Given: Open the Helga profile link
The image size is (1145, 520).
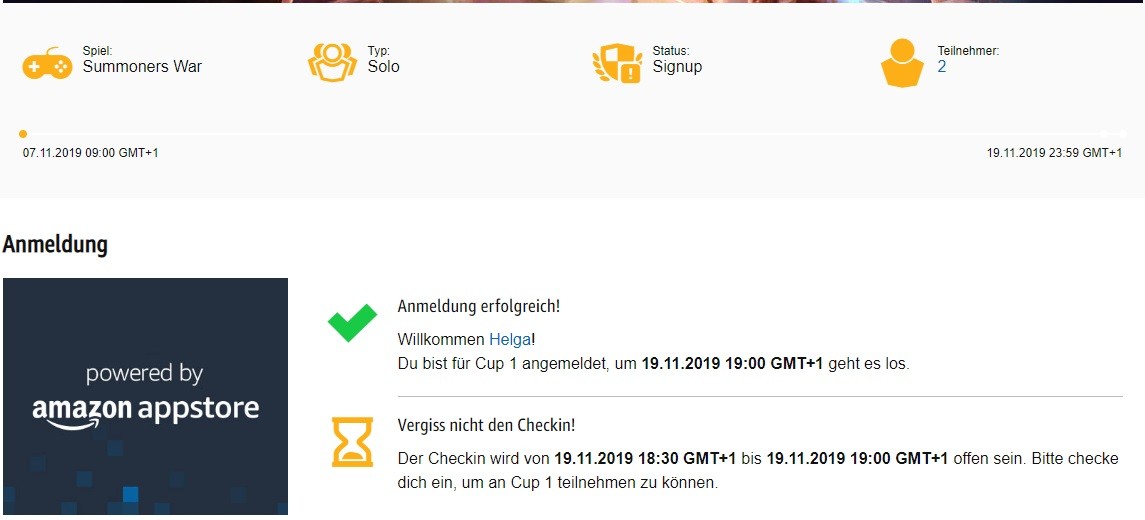Looking at the screenshot, I should point(510,340).
